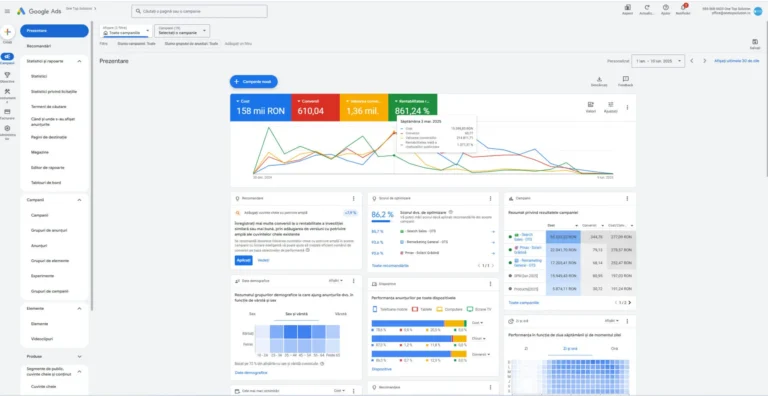The width and height of the screenshot is (768, 396).
Task: Open Afișați dropdown in Date demografice card
Action: pos(336,281)
